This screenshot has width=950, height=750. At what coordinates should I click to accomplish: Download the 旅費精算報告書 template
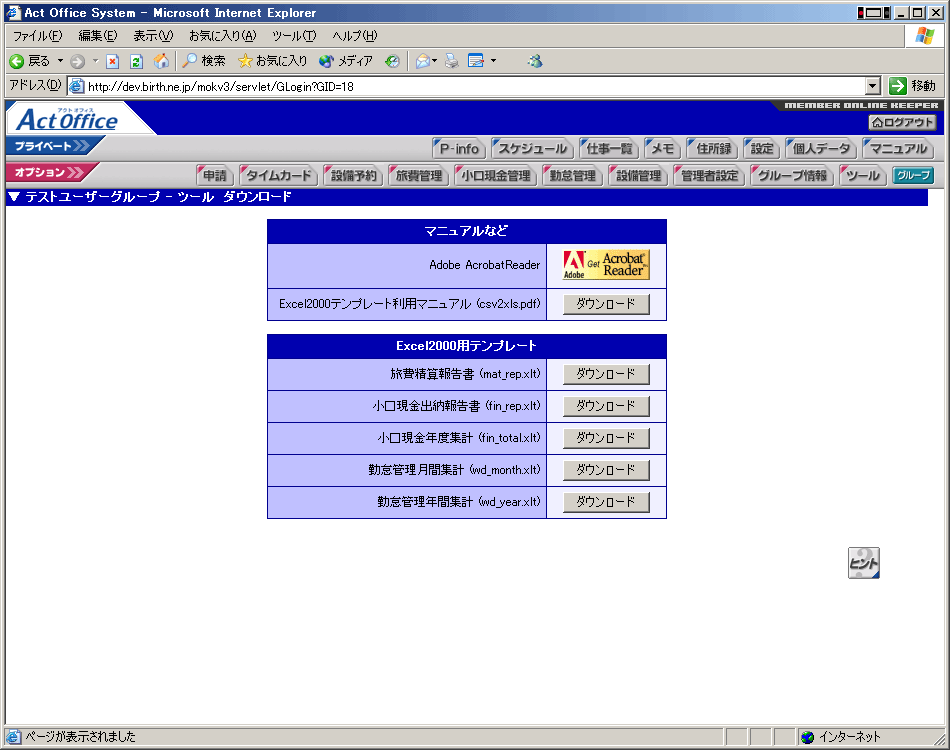pos(606,375)
